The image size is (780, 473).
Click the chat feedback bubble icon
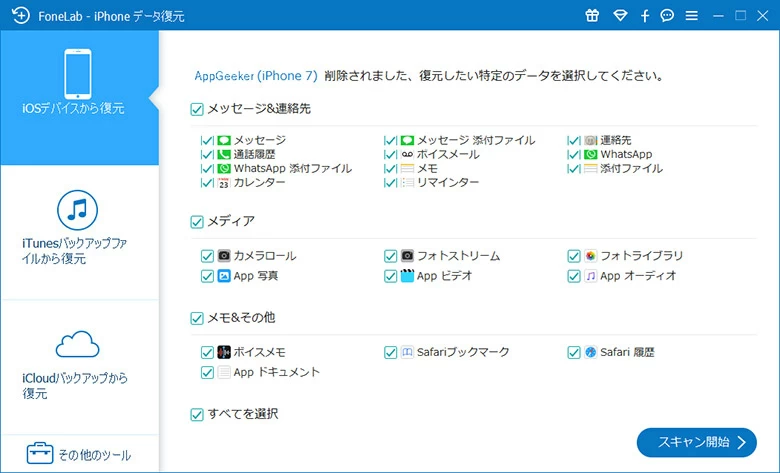tap(667, 16)
